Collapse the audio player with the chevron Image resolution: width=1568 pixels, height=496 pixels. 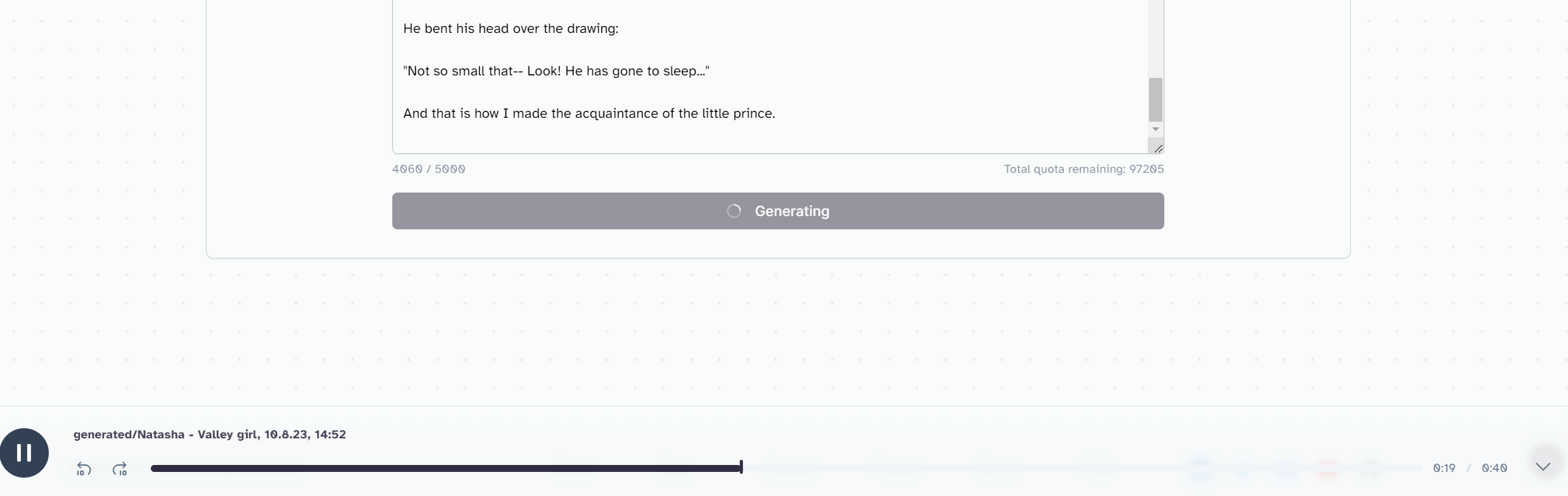click(x=1543, y=467)
